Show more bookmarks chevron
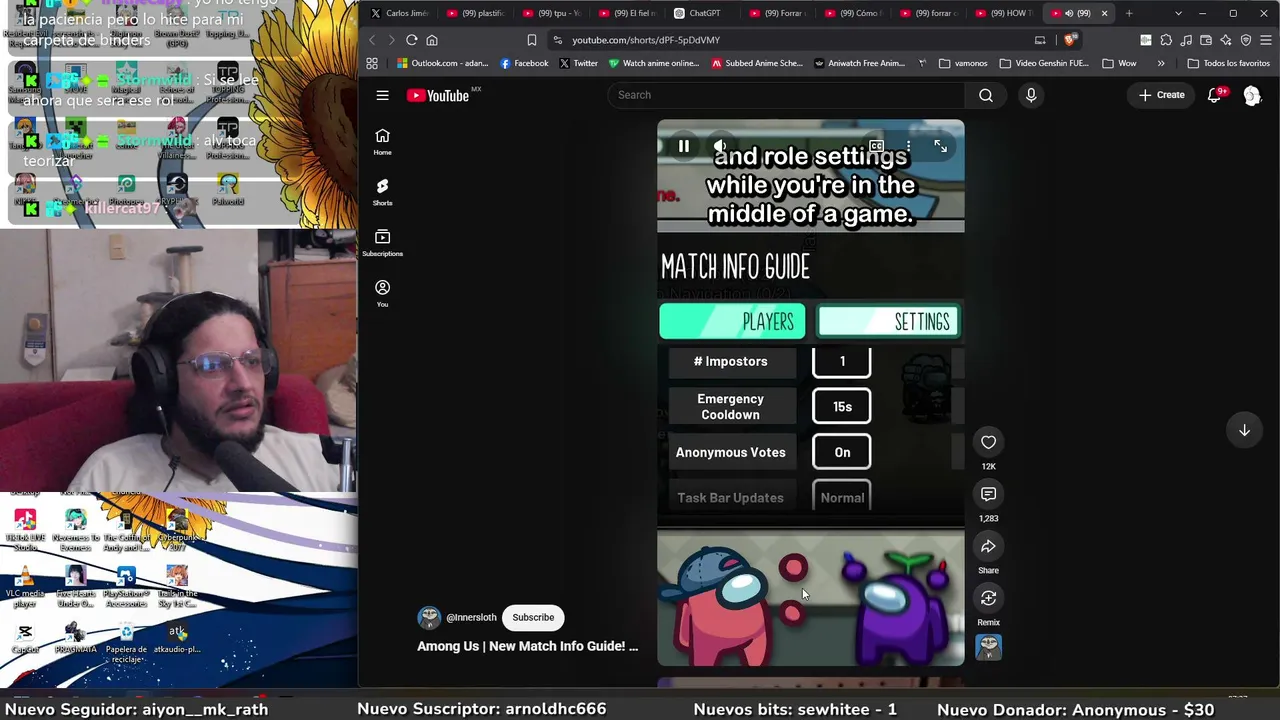Viewport: 1280px width, 720px height. tap(1161, 63)
